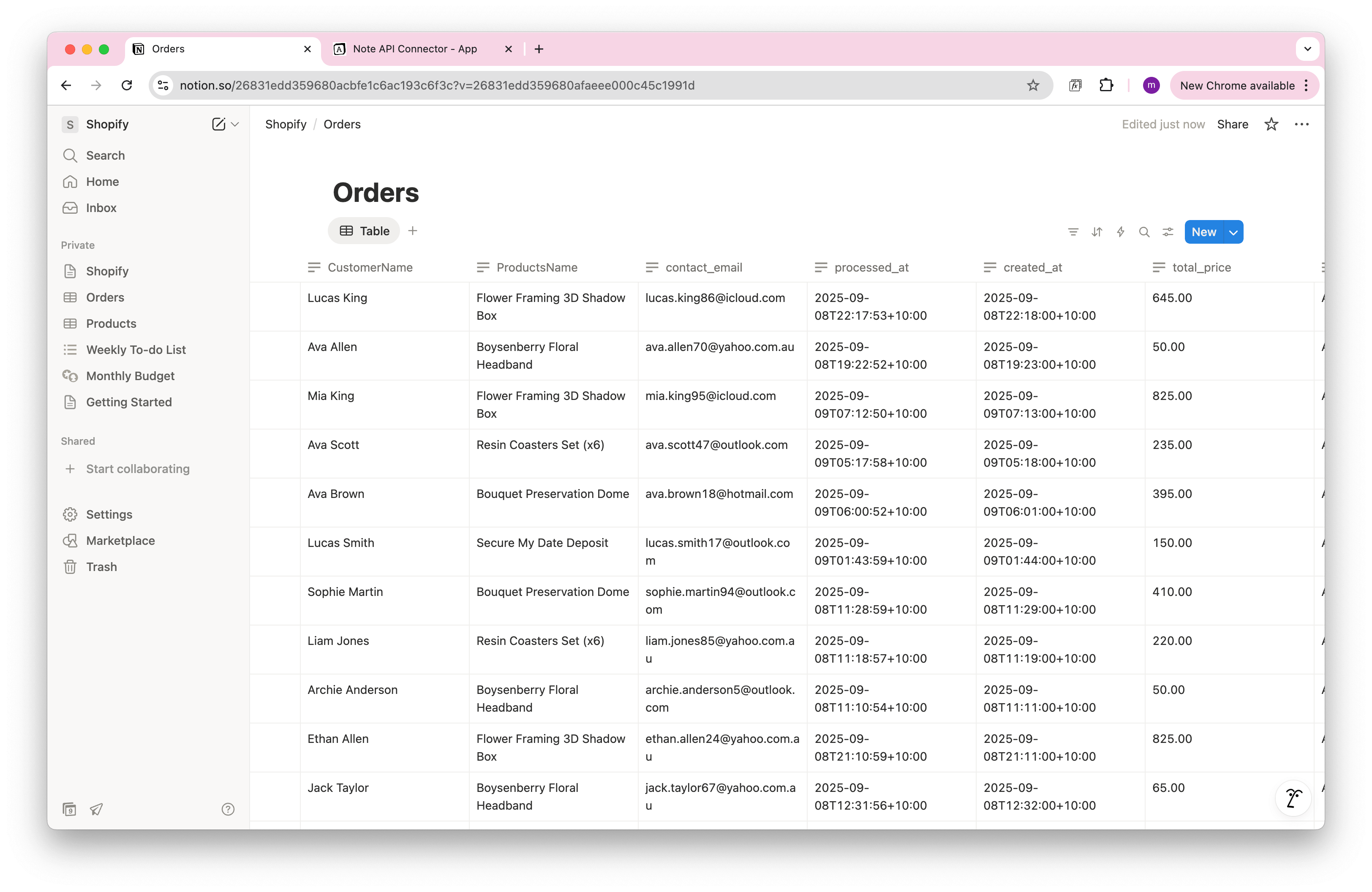1372x892 pixels.
Task: Click the blue New button
Action: 1204,232
